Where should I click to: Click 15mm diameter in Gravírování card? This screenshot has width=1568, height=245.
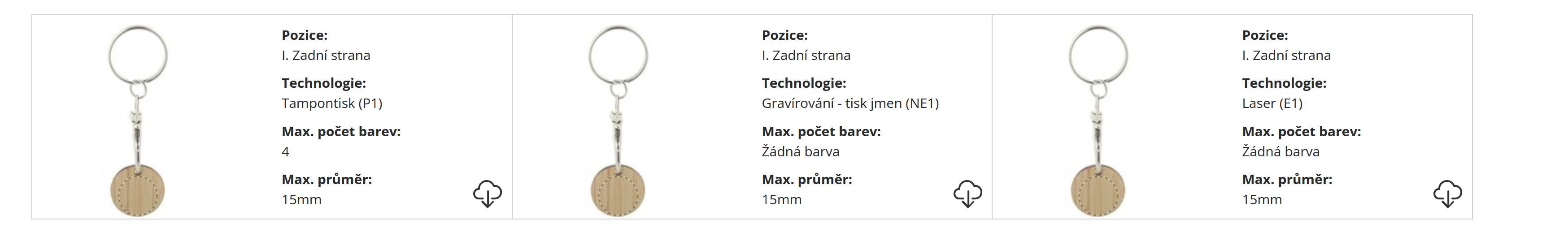point(782,199)
